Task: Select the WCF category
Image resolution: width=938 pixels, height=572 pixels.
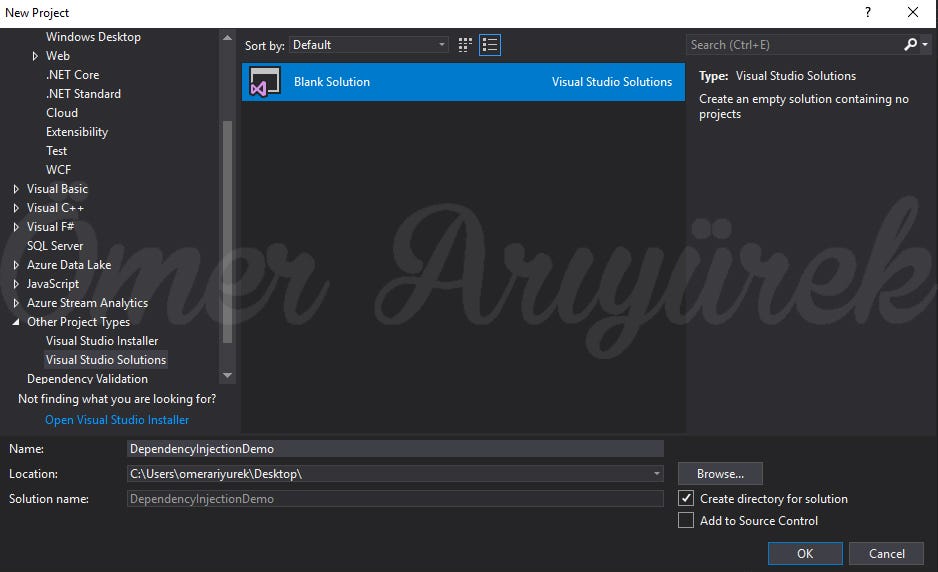Action: (x=58, y=170)
